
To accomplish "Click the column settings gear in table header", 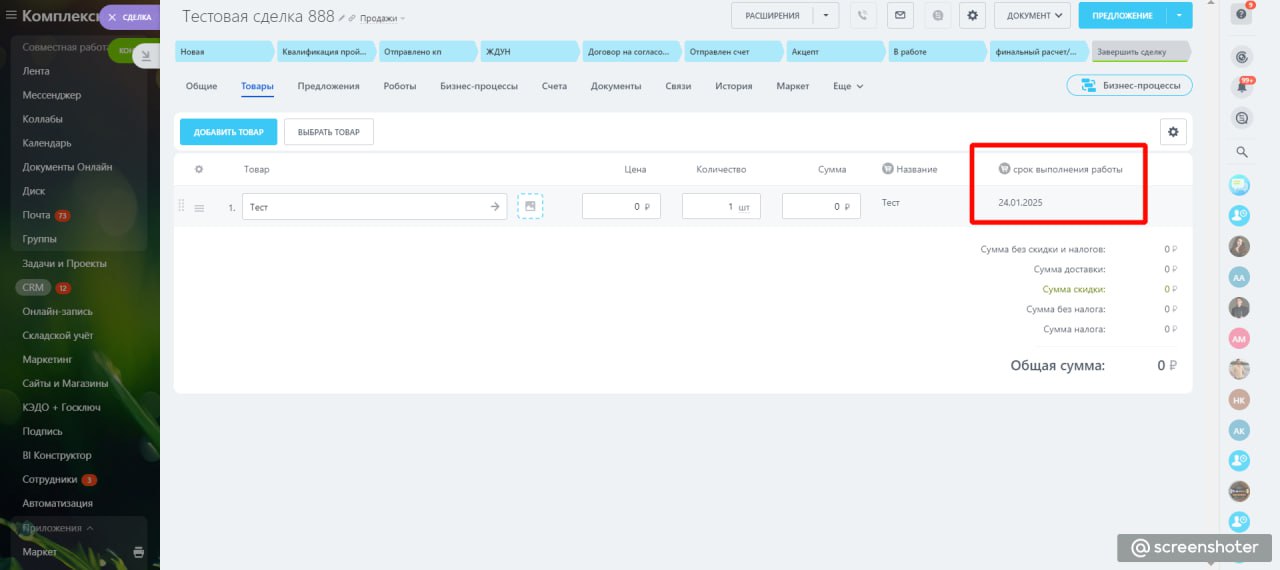I will click(x=198, y=169).
